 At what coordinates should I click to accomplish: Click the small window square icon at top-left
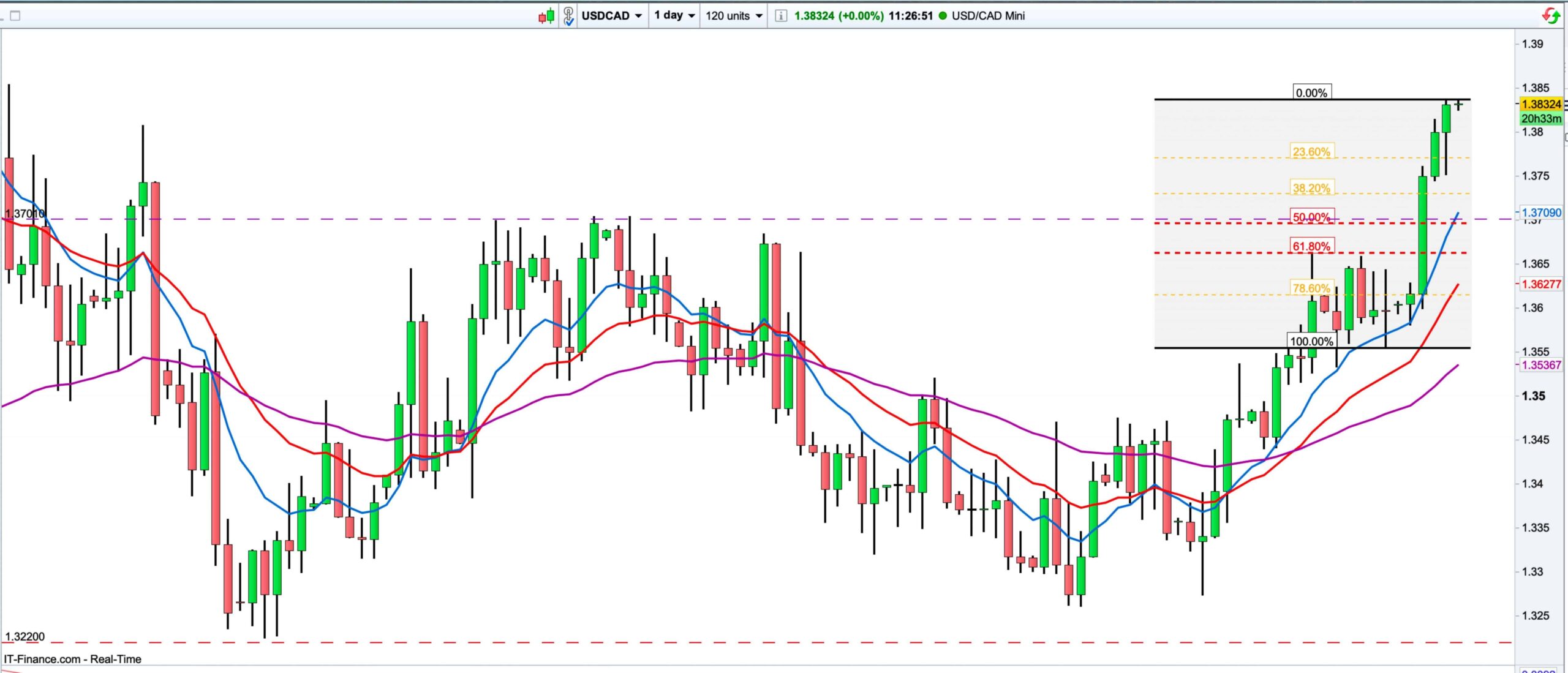tap(15, 16)
